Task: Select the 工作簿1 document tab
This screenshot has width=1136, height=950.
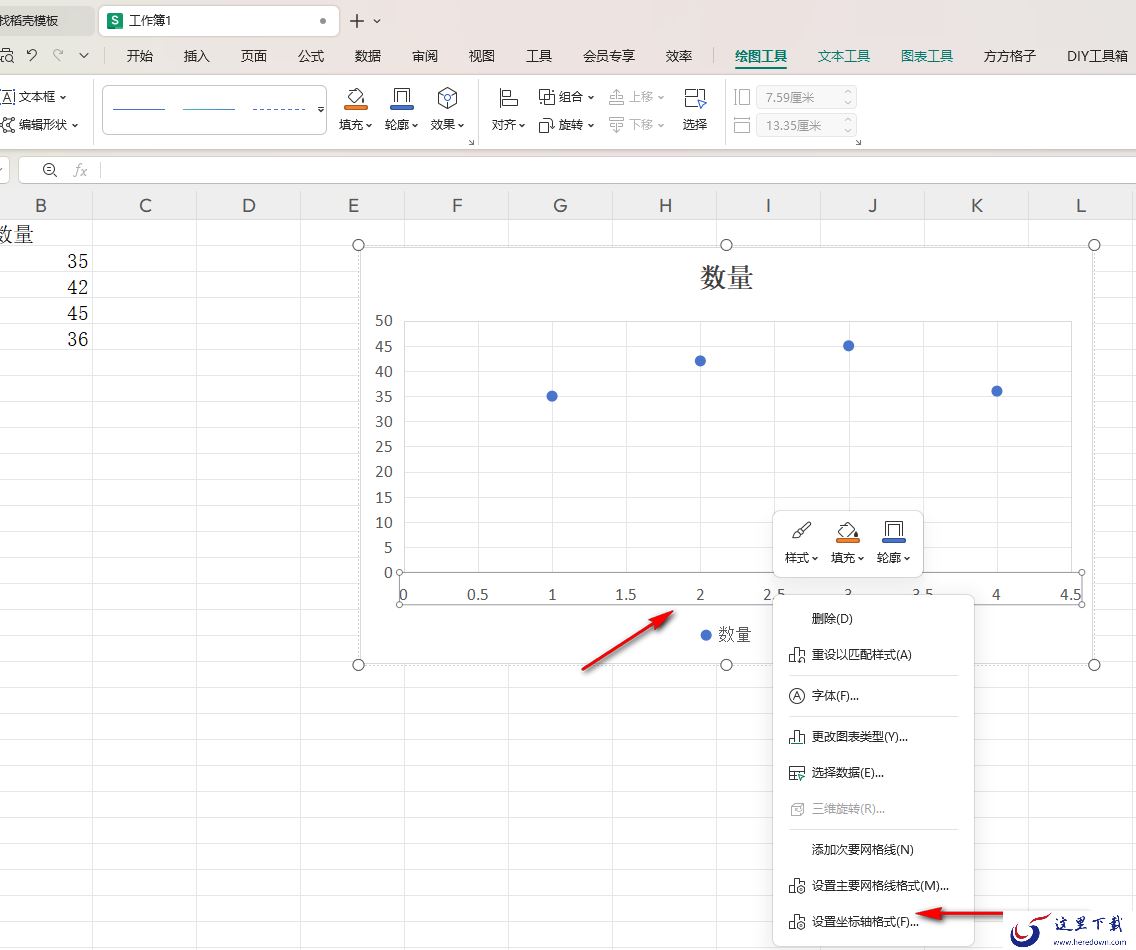Action: pos(217,21)
